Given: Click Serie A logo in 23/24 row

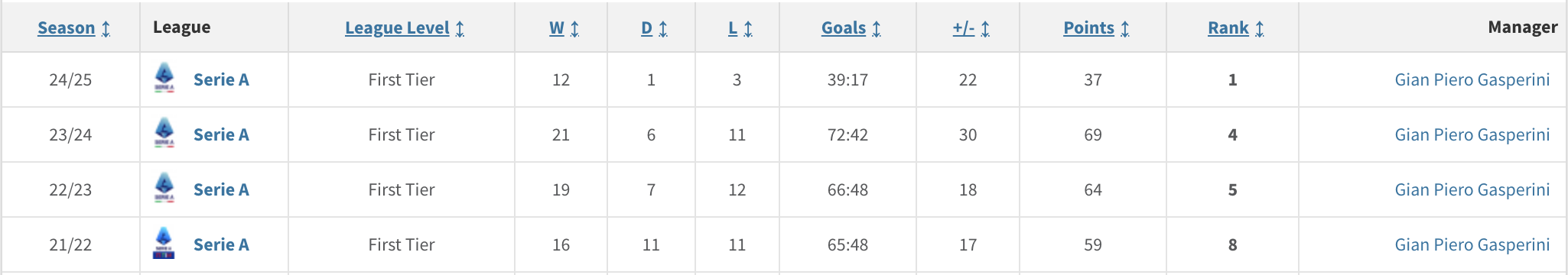Looking at the screenshot, I should click(x=164, y=134).
